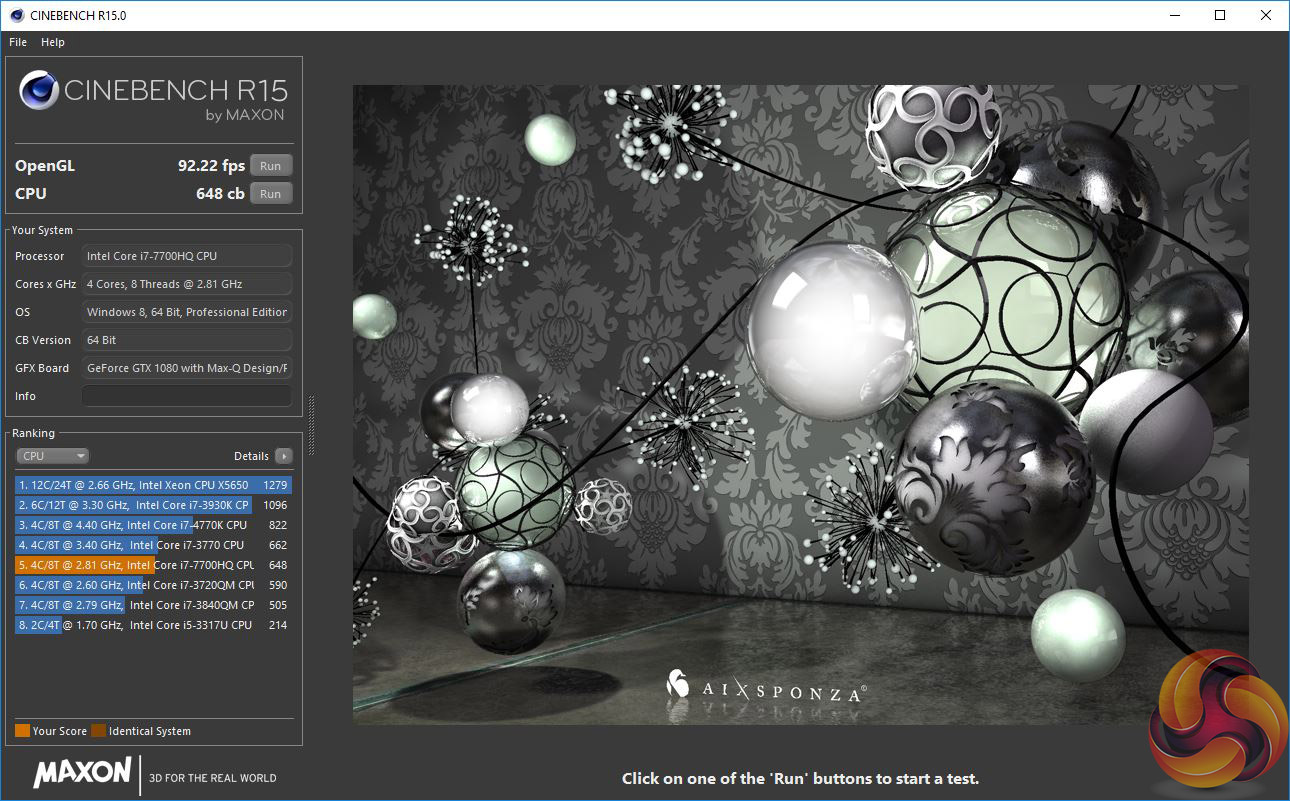Open the CPU ranking type dropdown
The height and width of the screenshot is (801, 1290).
click(52, 456)
